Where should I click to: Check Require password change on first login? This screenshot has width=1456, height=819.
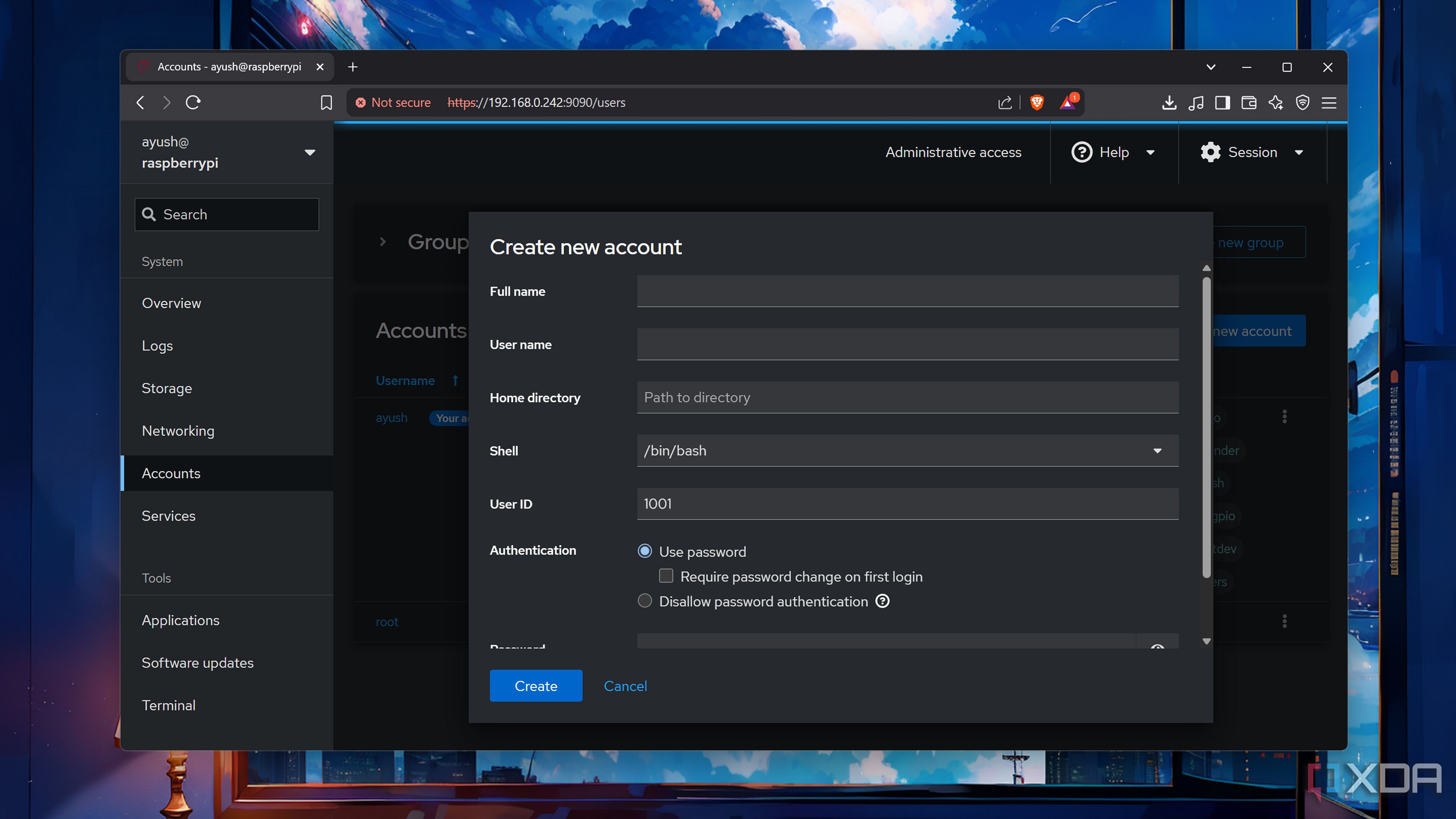[x=667, y=576]
